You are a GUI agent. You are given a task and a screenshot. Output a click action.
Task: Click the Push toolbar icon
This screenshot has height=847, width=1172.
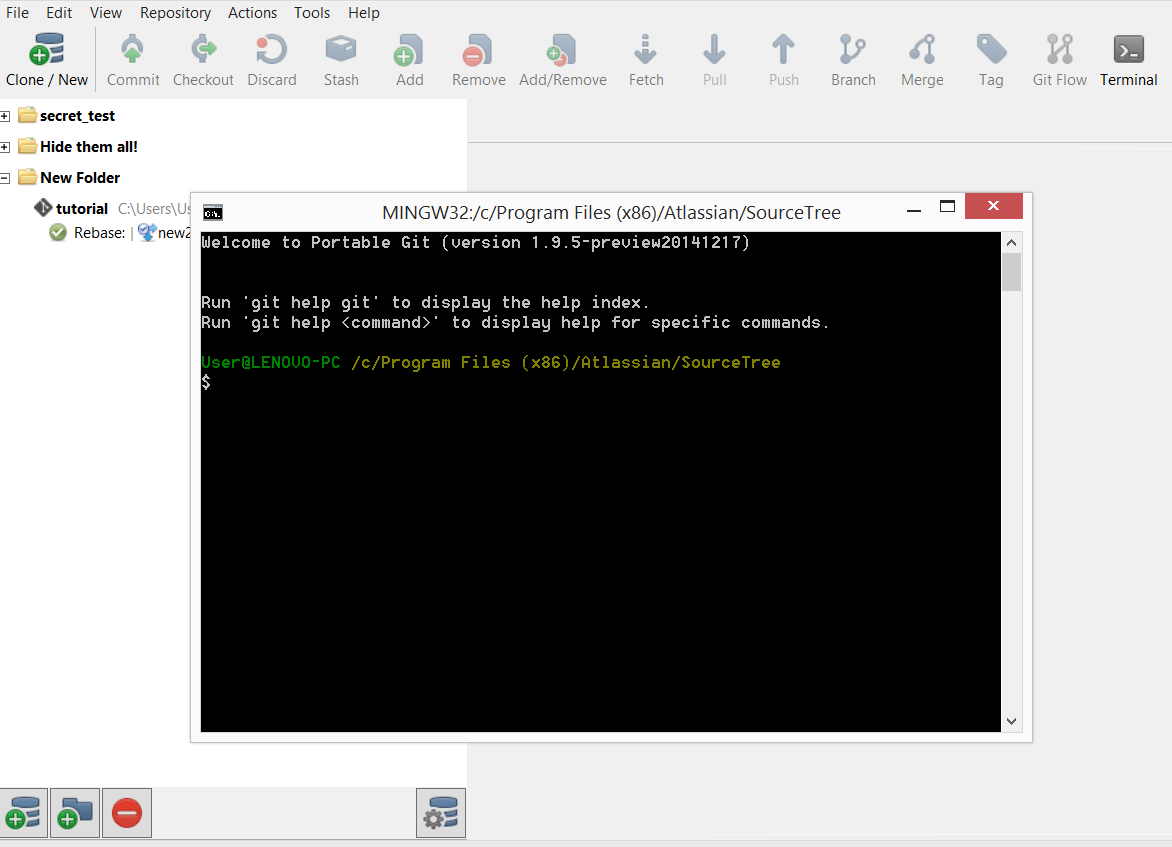783,50
